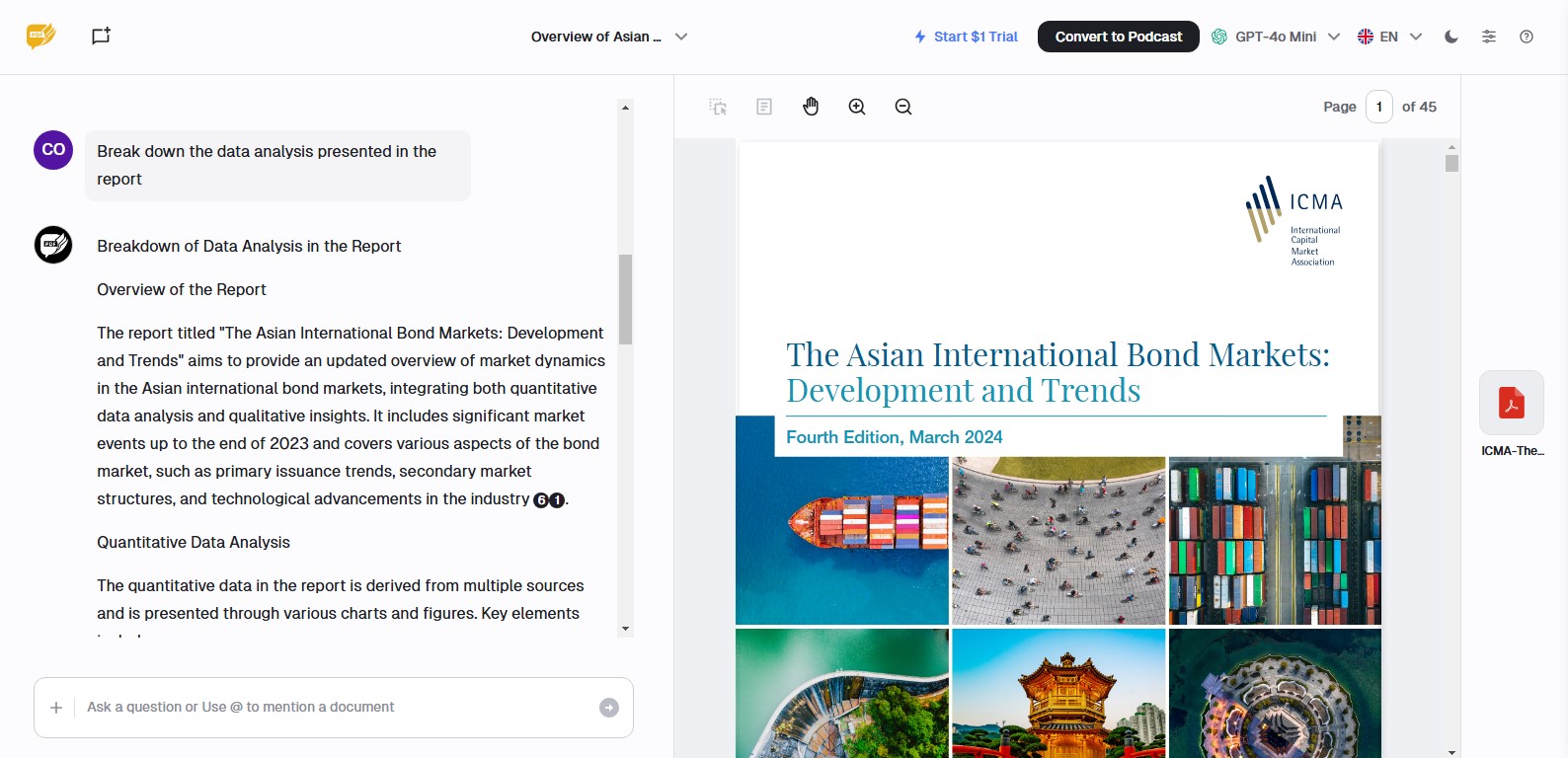Click the Convert to Podcast button
This screenshot has width=1568, height=758.
1119,37
